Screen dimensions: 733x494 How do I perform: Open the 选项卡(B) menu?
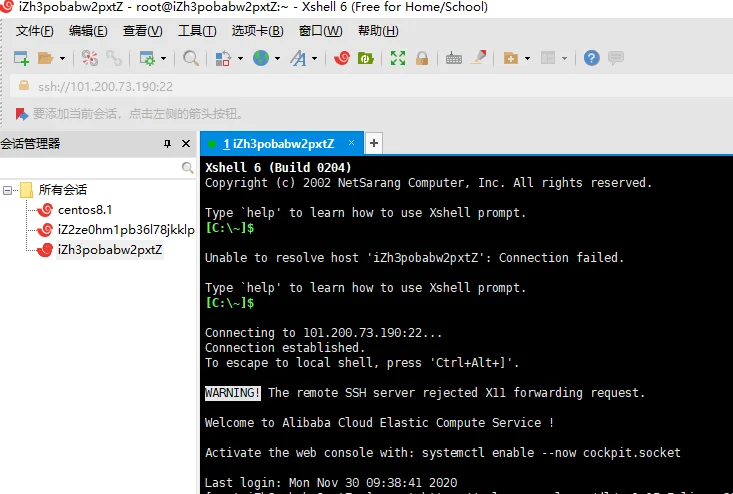[x=257, y=31]
